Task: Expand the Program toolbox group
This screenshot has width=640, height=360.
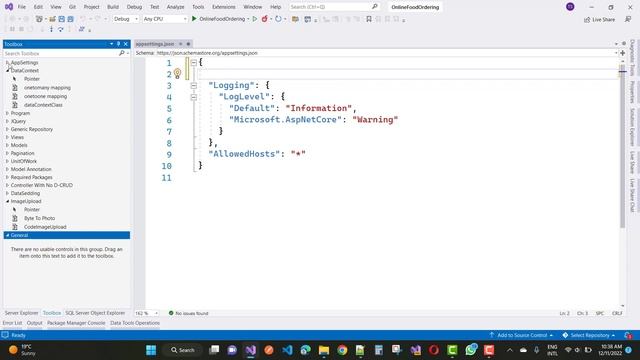Action: 7,113
